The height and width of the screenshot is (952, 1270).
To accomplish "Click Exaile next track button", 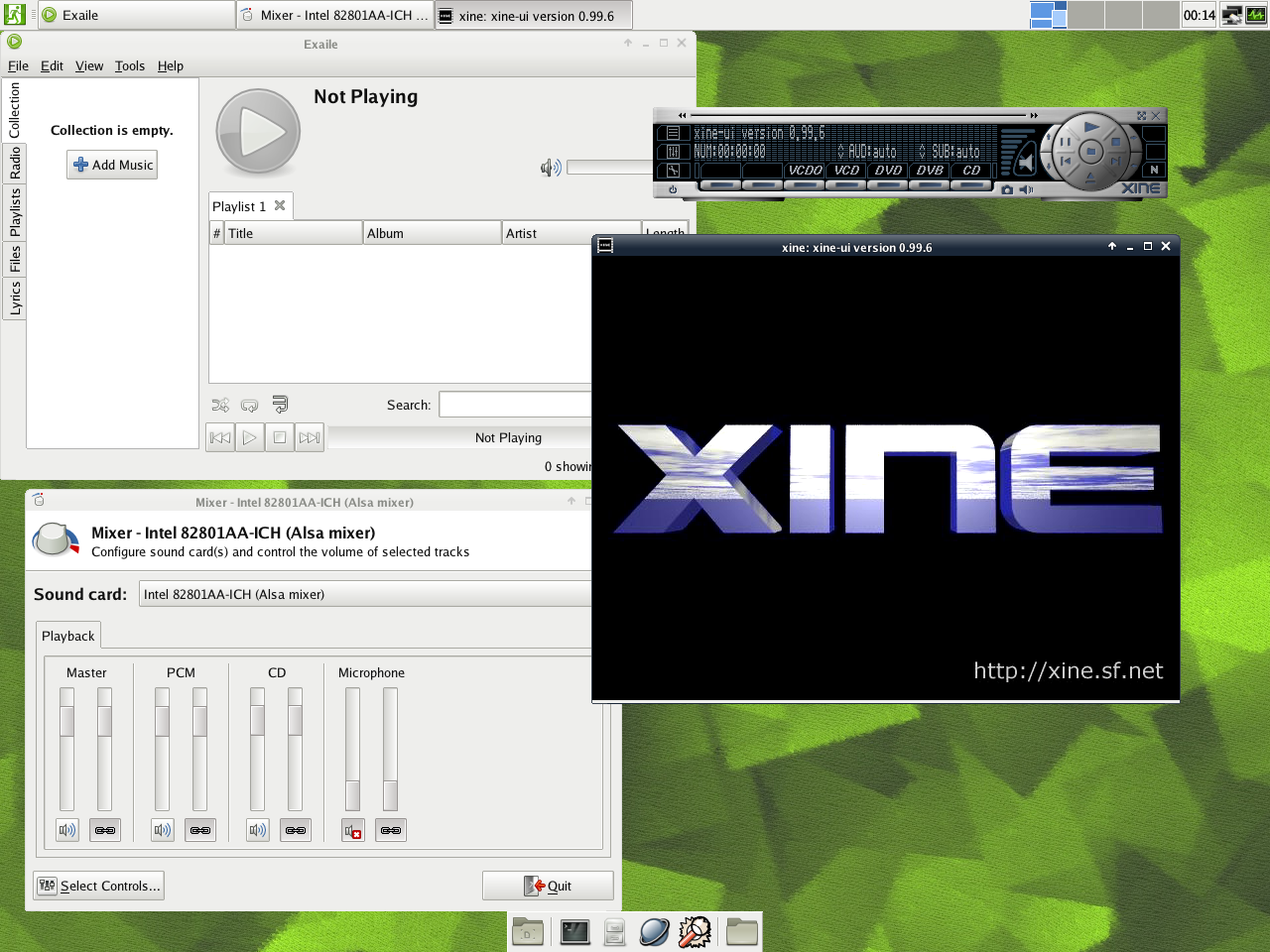I will point(310,437).
